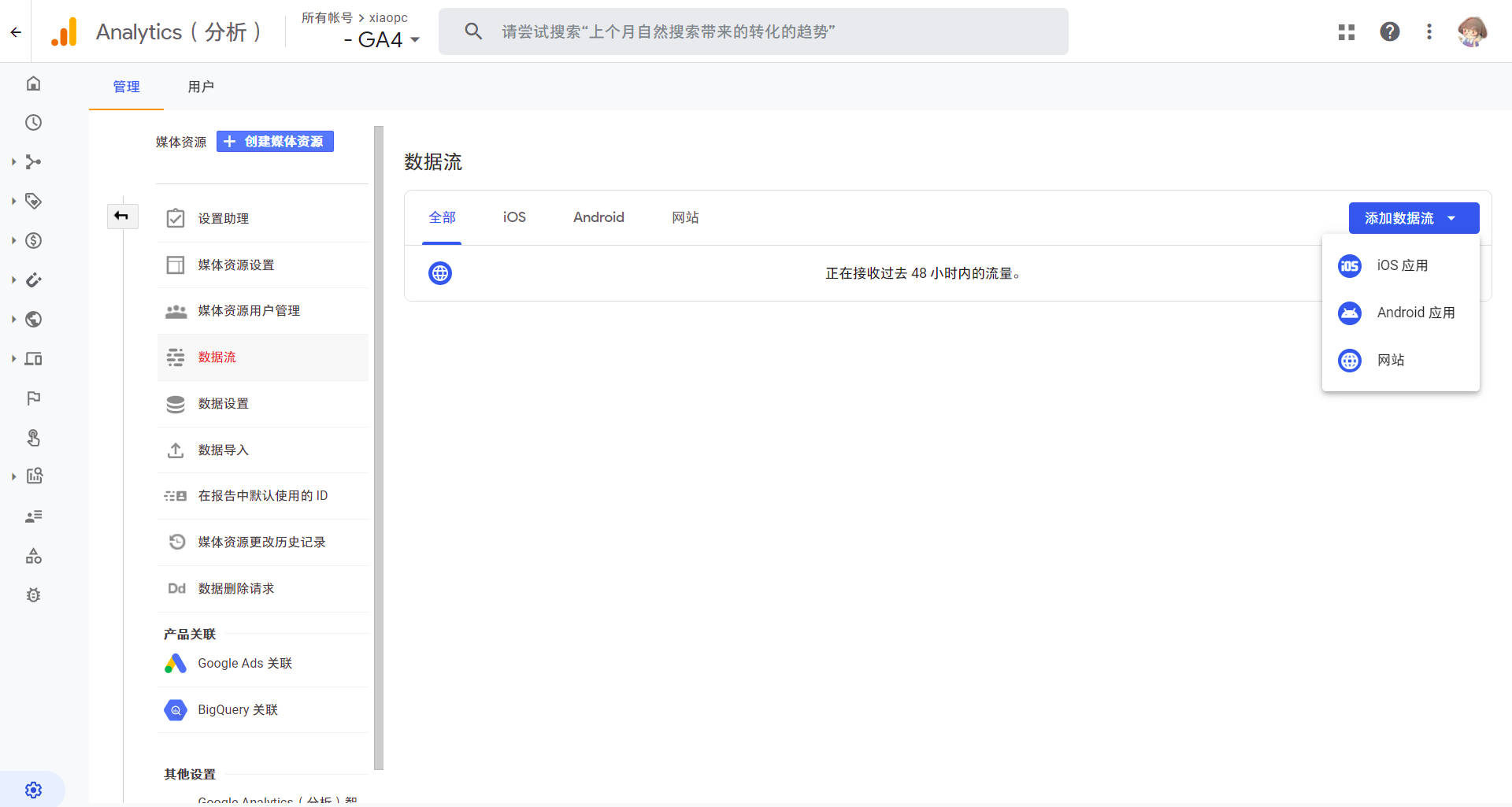Open 数据导入
Viewport: 1512px width, 807px height.
pos(263,450)
